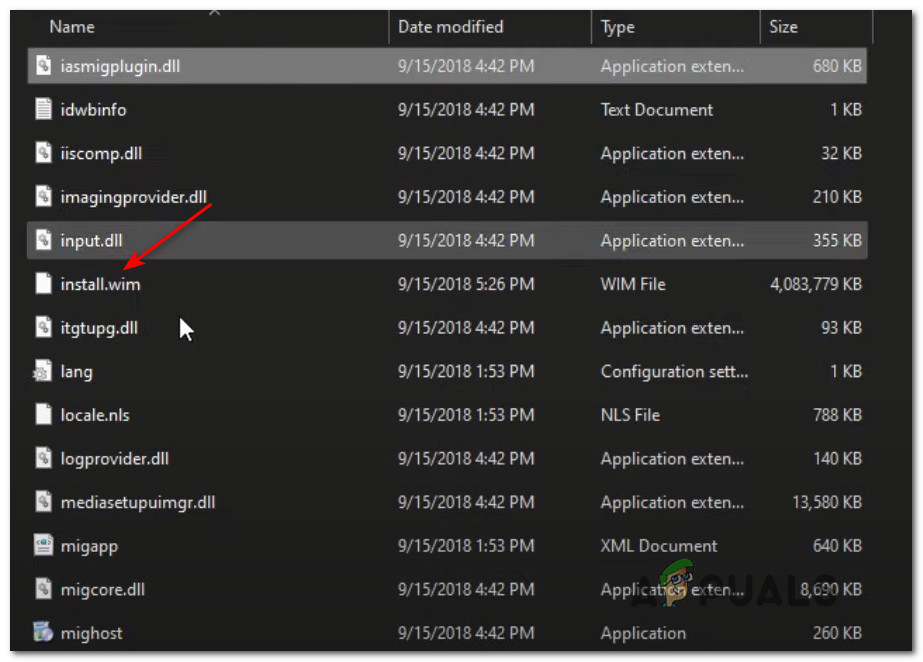Select the idwbinfo file name
The height and width of the screenshot is (662, 923).
tap(94, 109)
